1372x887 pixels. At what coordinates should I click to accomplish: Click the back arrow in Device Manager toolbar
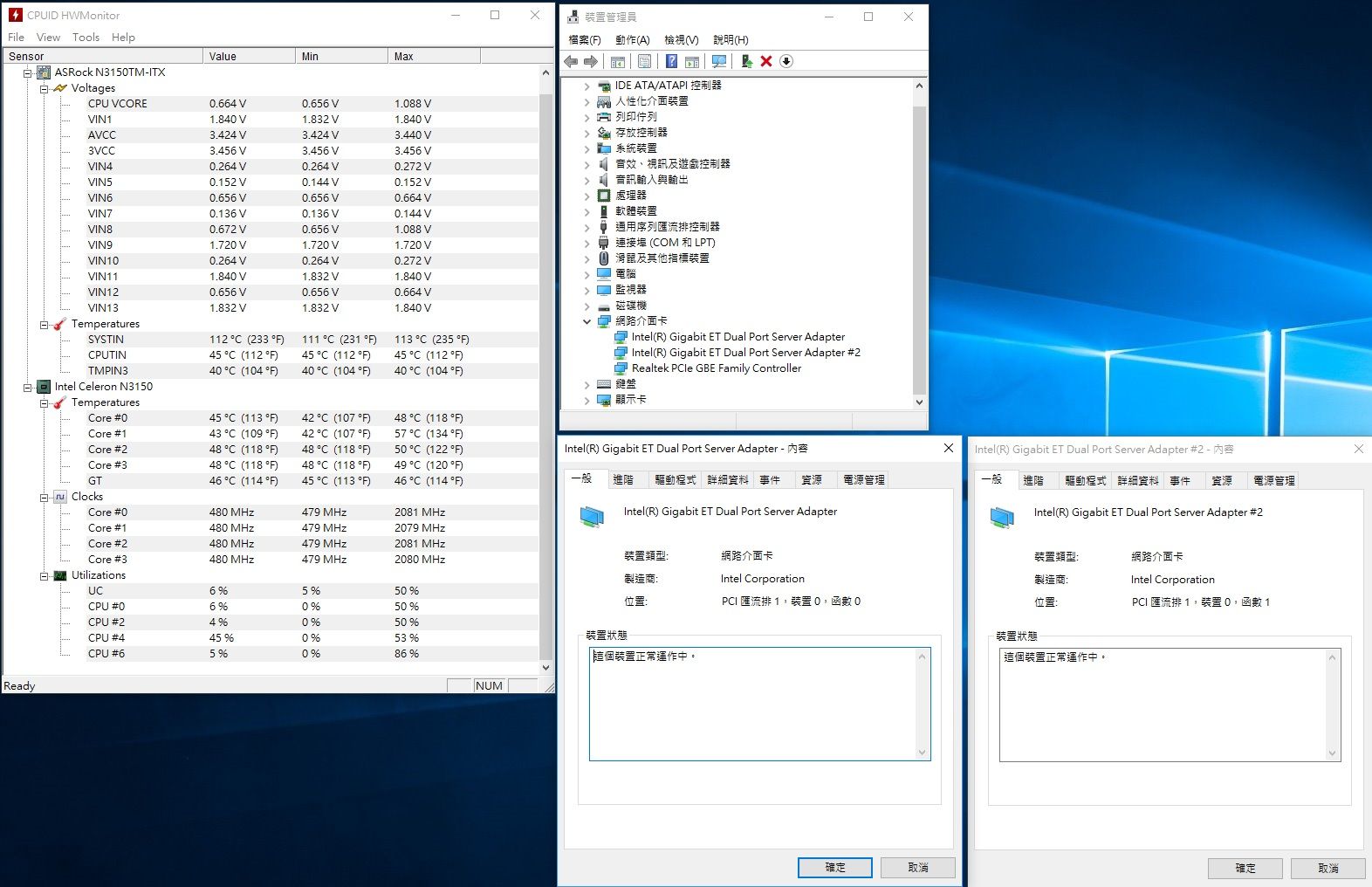pyautogui.click(x=571, y=61)
